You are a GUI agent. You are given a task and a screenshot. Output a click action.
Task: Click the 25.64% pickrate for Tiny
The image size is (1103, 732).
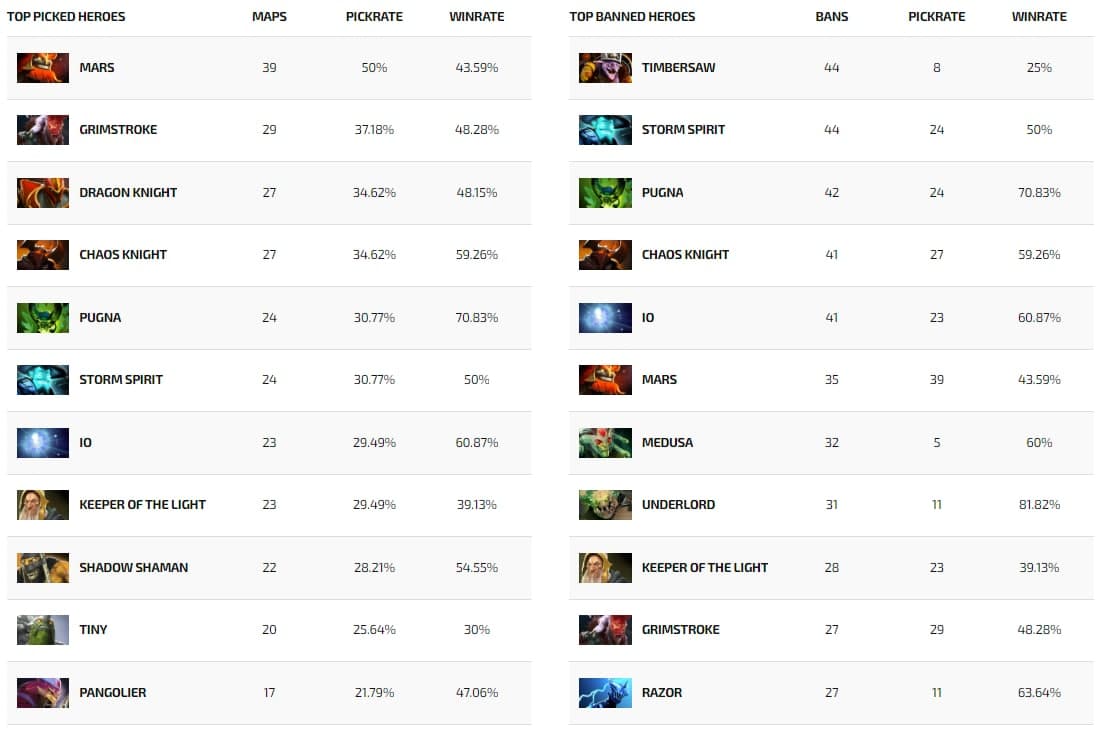pos(374,629)
